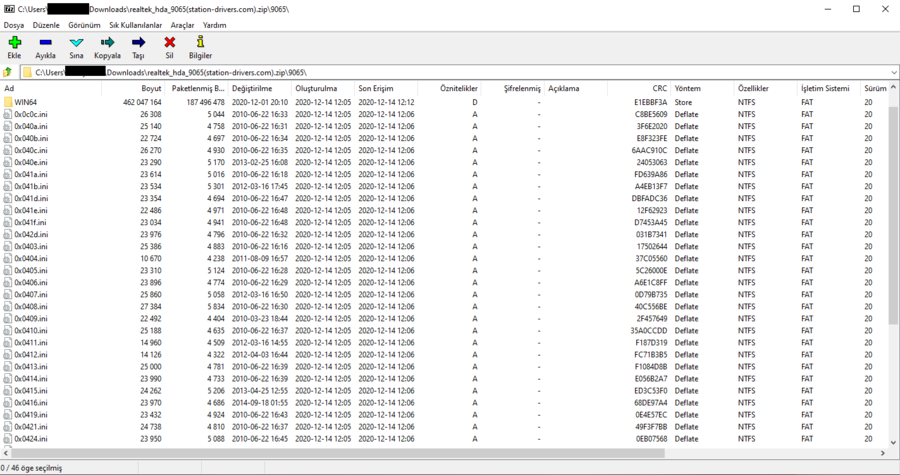Select the file name 0x0416.ini

pyautogui.click(x=32, y=403)
